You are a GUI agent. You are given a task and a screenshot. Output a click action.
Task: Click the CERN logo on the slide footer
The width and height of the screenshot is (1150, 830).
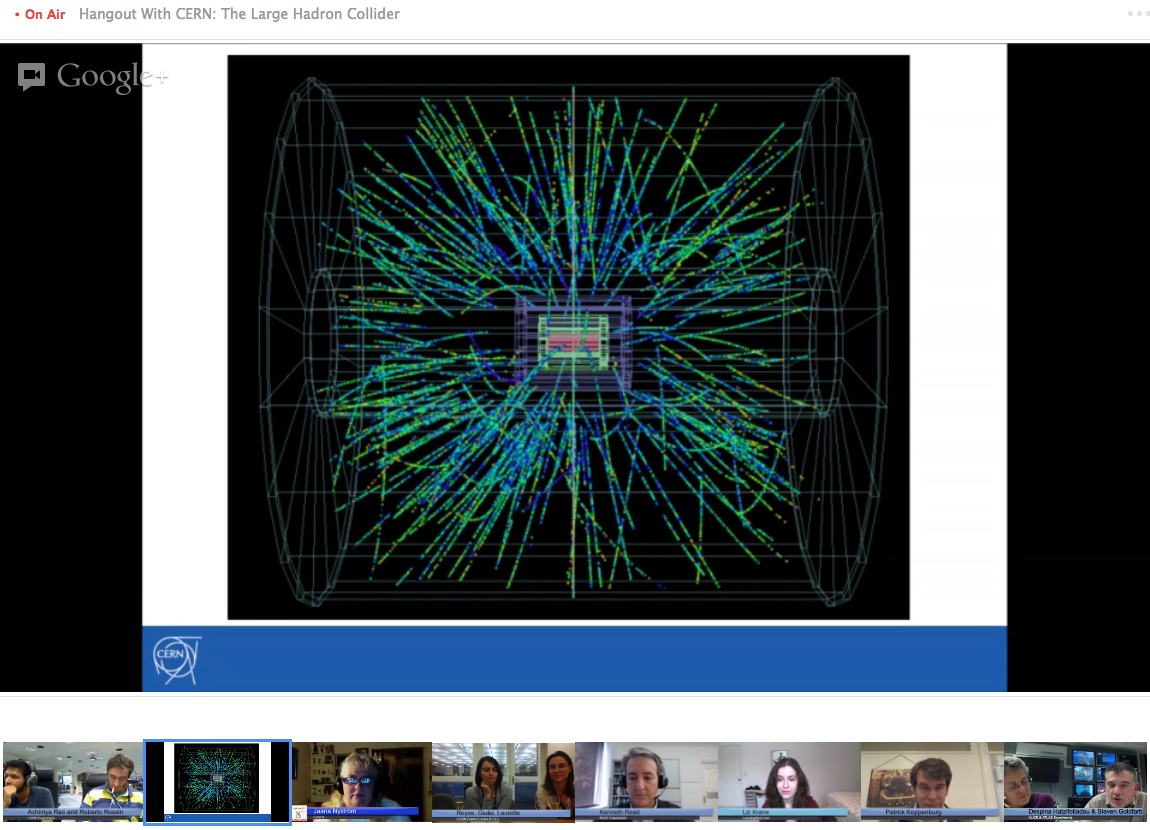pos(176,659)
